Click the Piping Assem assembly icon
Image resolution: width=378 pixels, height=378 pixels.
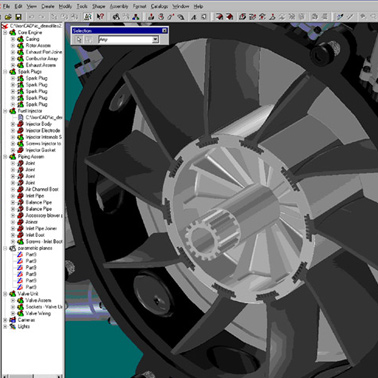[13, 156]
